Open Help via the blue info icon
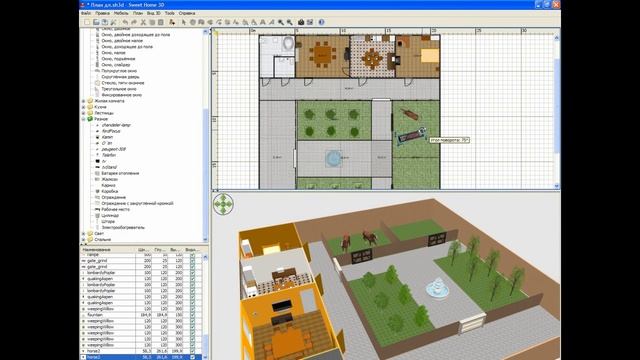Image resolution: width=640 pixels, height=360 pixels. 321,22
